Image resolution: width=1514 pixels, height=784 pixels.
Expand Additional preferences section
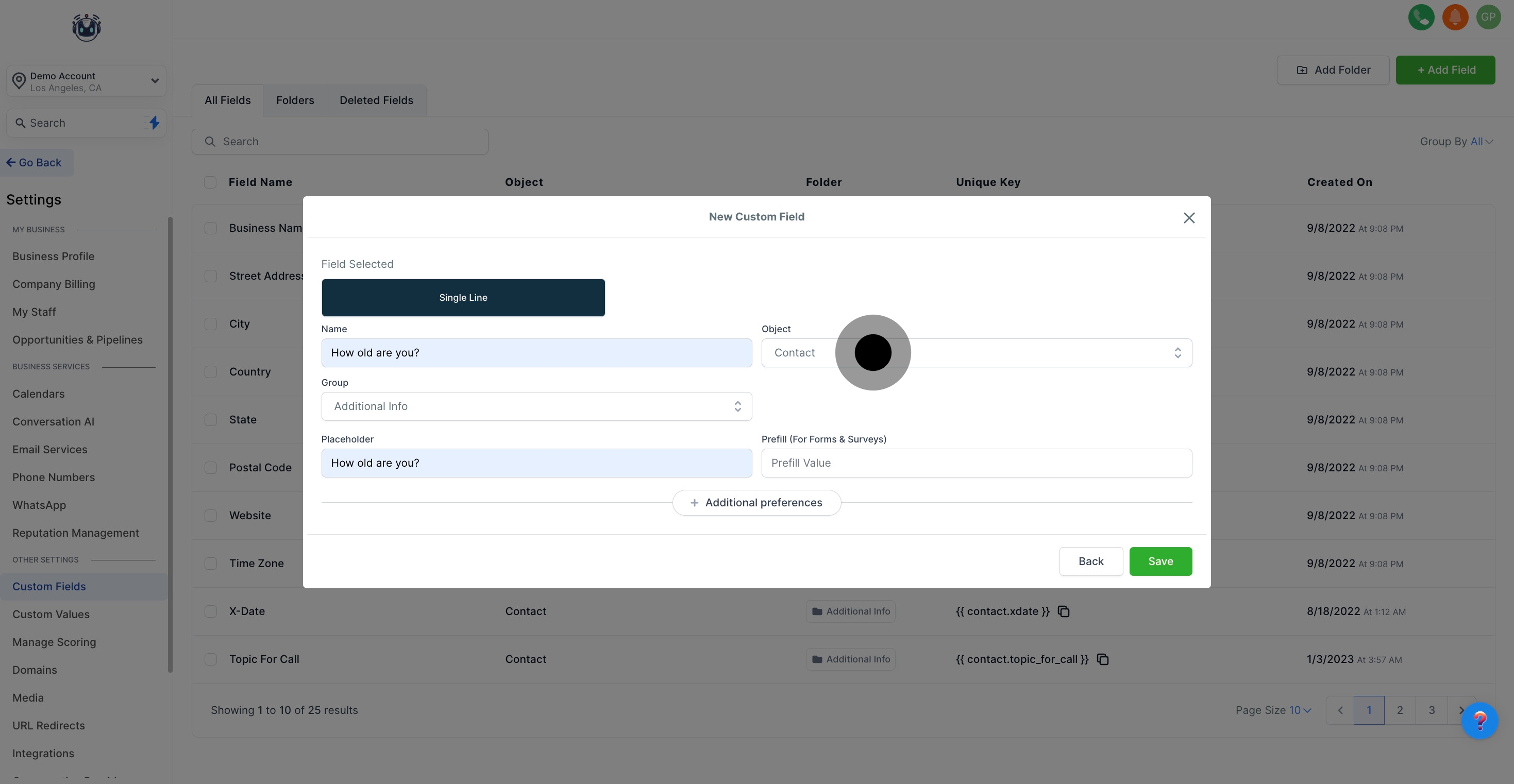(x=756, y=503)
